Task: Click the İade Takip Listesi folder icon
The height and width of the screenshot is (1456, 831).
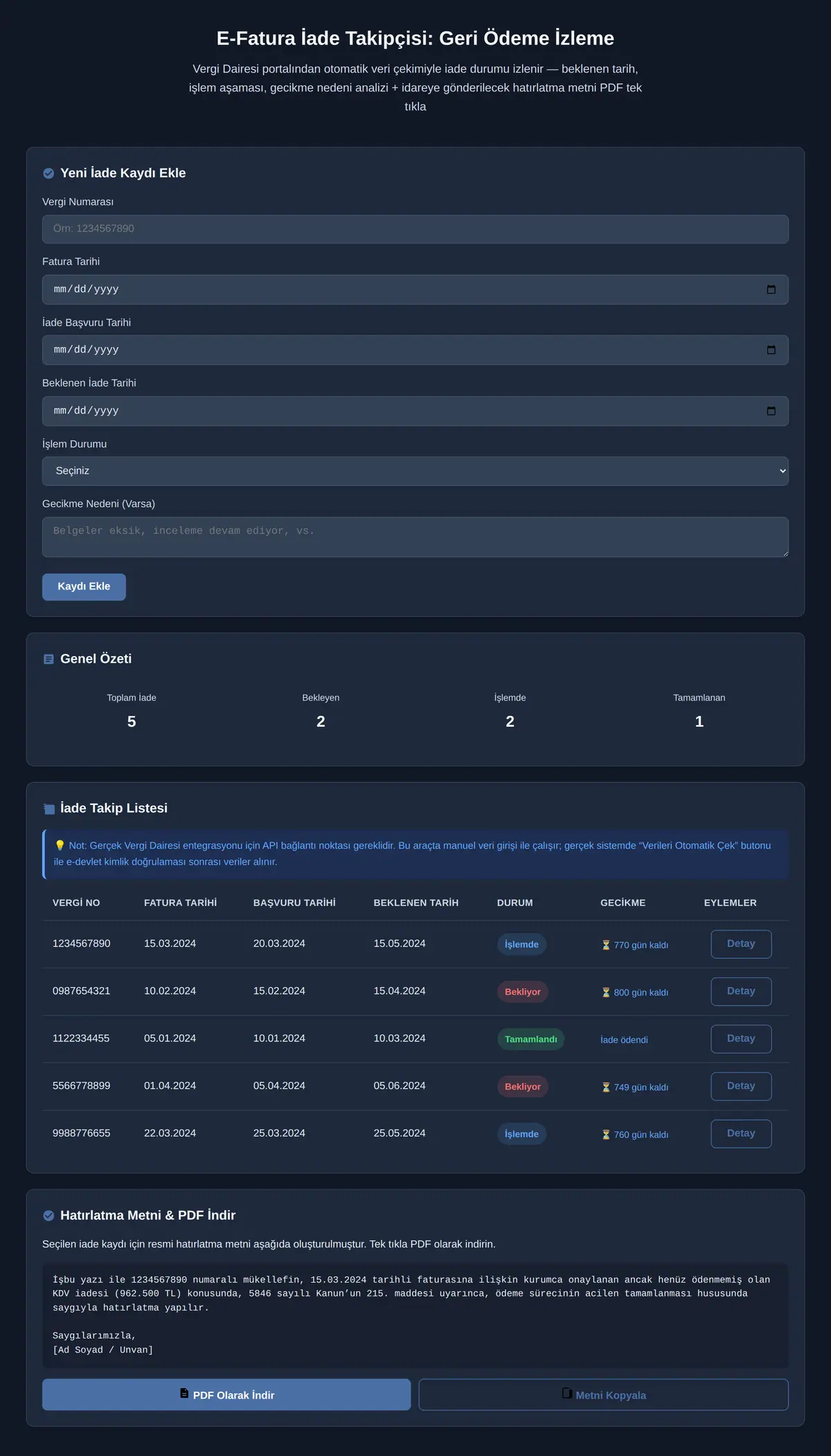Action: [x=48, y=808]
